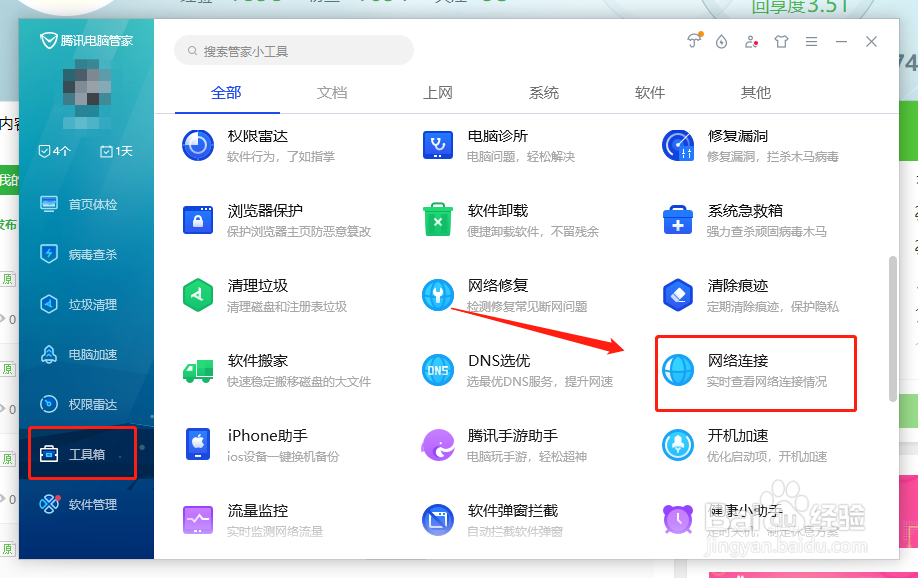Click the tool list vertical scrollbar
The height and width of the screenshot is (578, 918).
click(893, 328)
